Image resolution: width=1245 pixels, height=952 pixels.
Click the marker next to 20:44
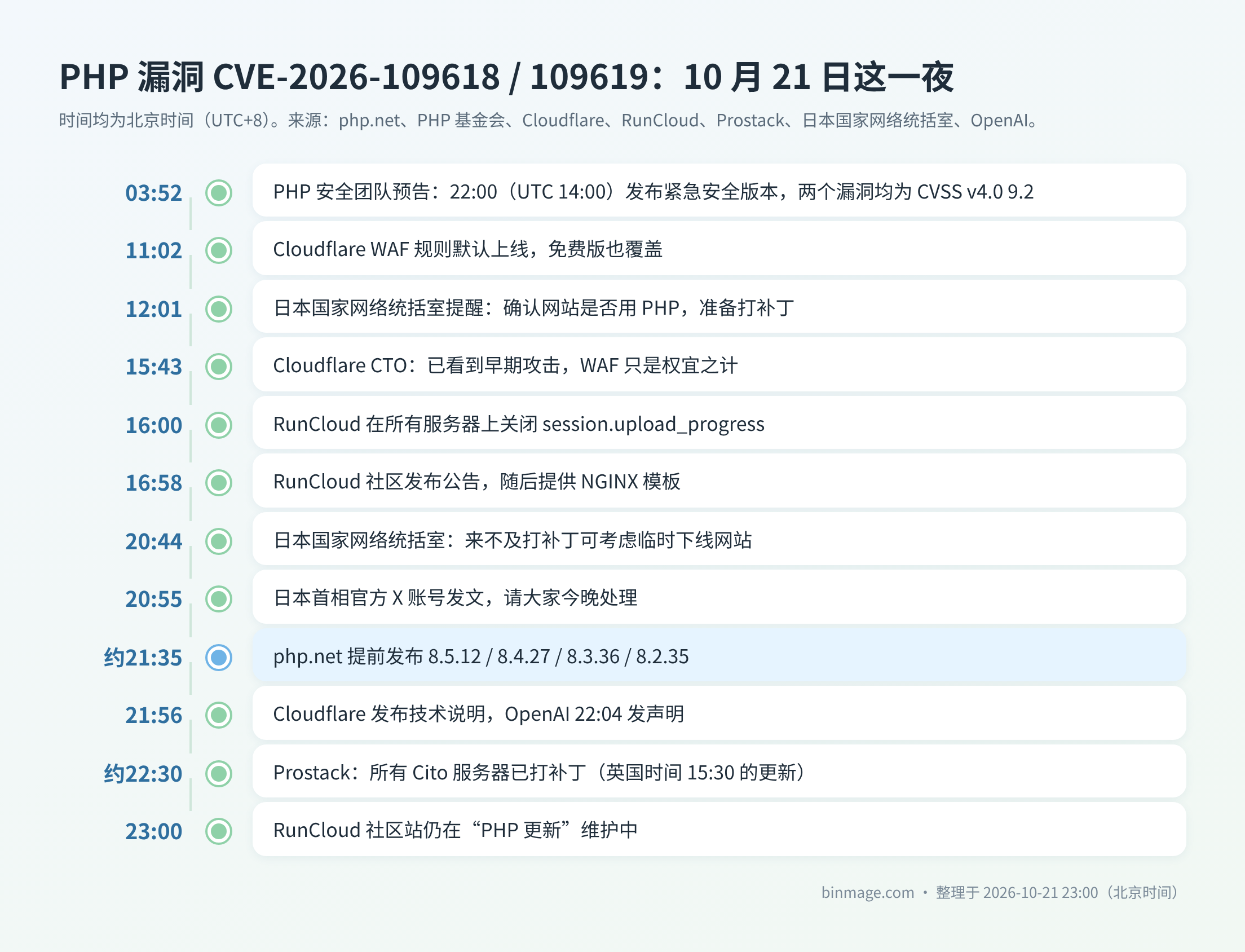pos(219,541)
